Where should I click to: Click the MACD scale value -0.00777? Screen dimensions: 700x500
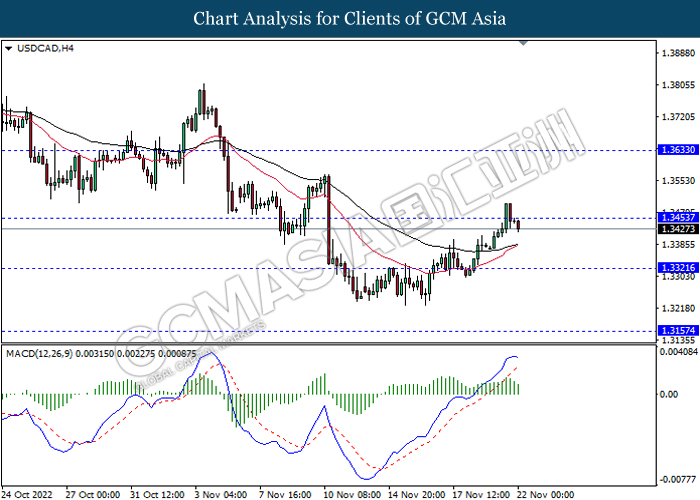tap(679, 480)
